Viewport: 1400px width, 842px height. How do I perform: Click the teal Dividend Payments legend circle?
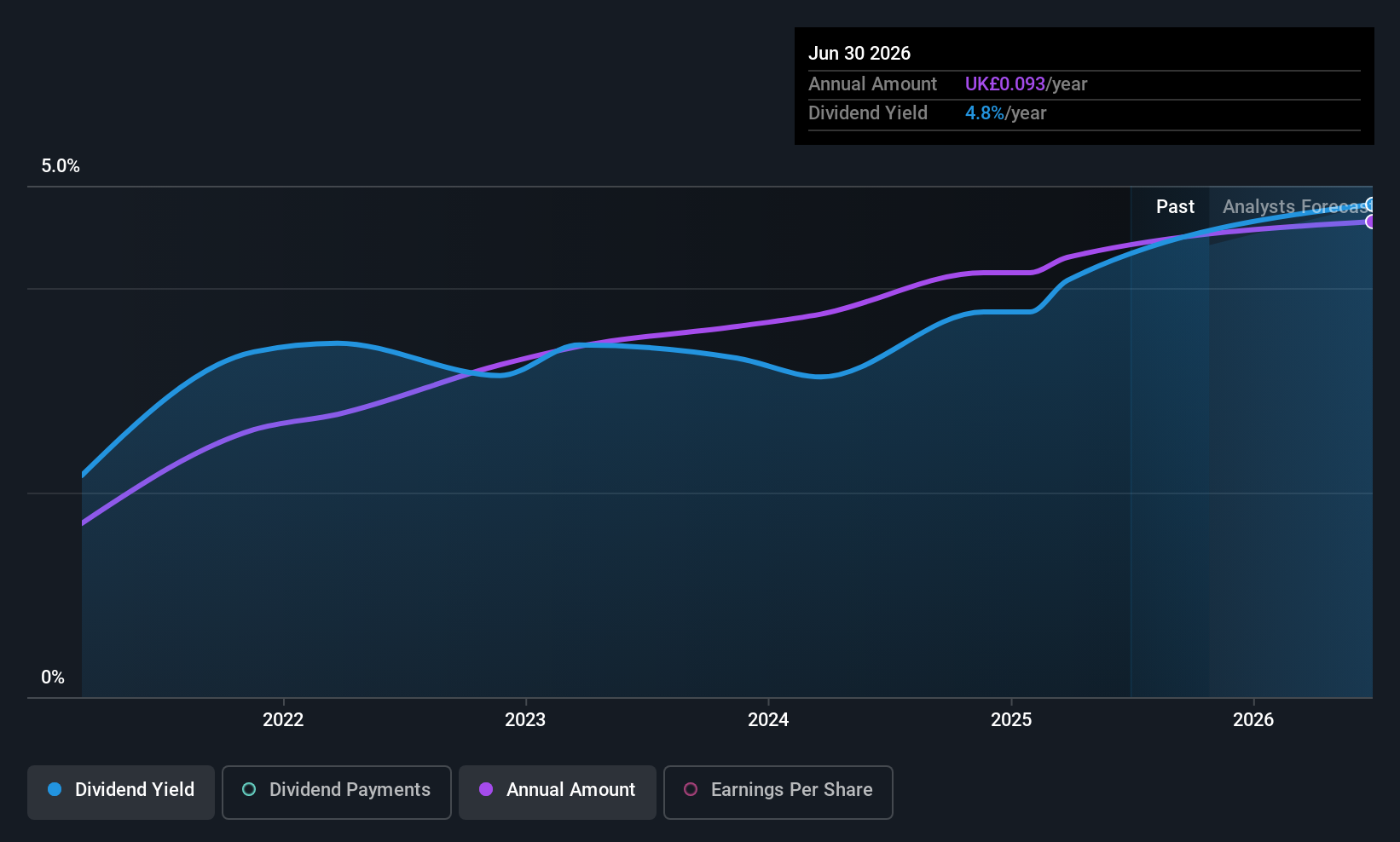249,789
